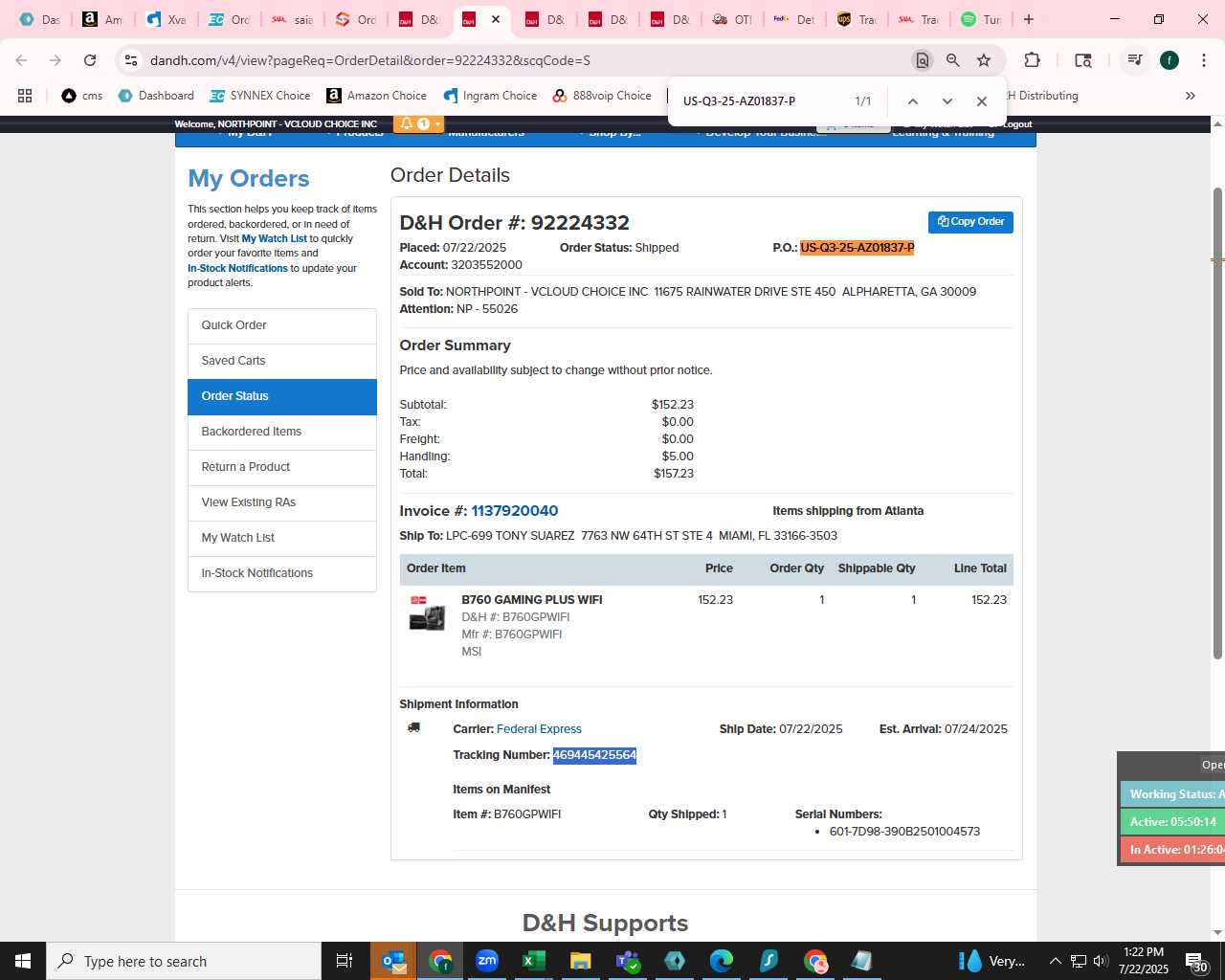Open the Amazon Choice bookmark

376,96
